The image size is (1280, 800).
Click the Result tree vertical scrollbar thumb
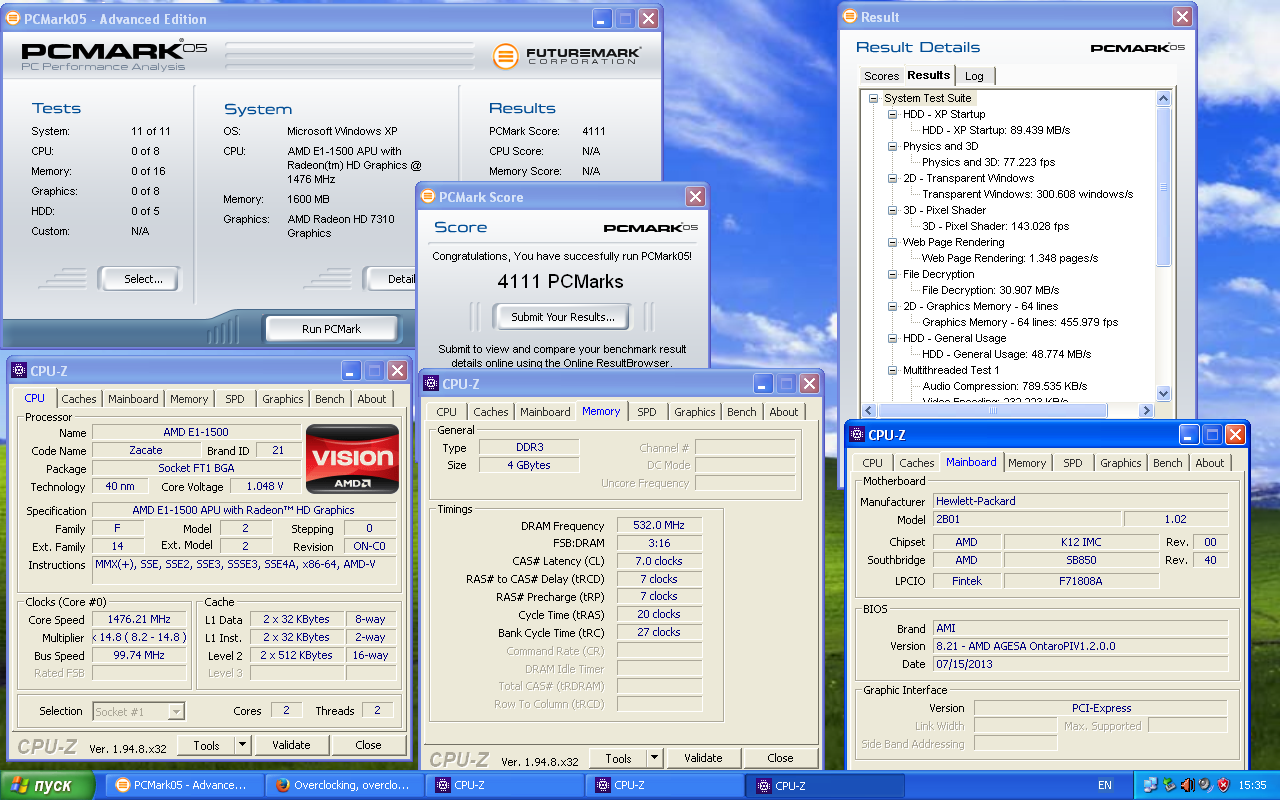point(1163,187)
